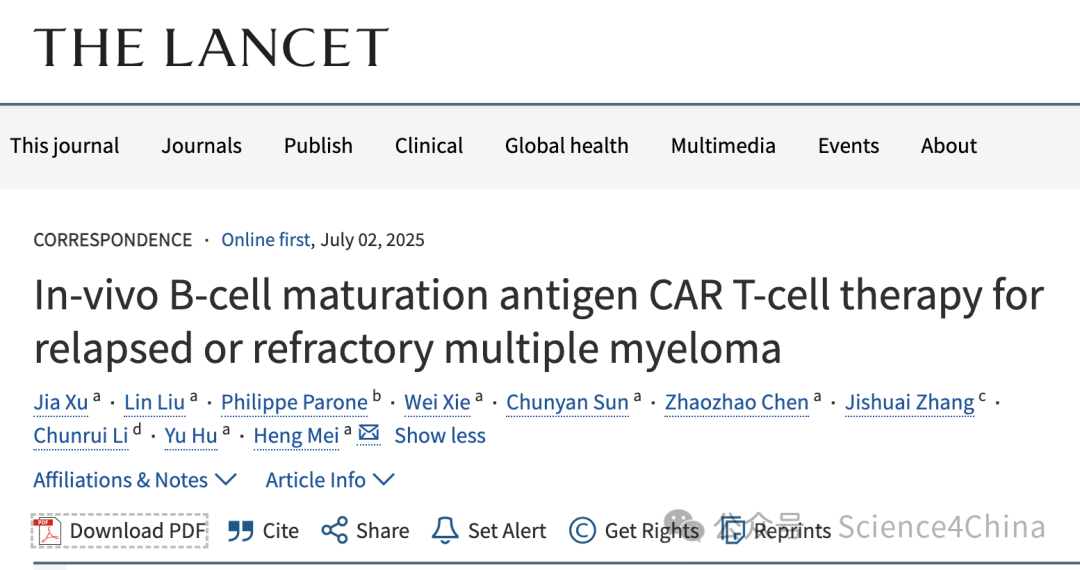Click the Download PDF icon
This screenshot has width=1080, height=570.
tap(49, 531)
